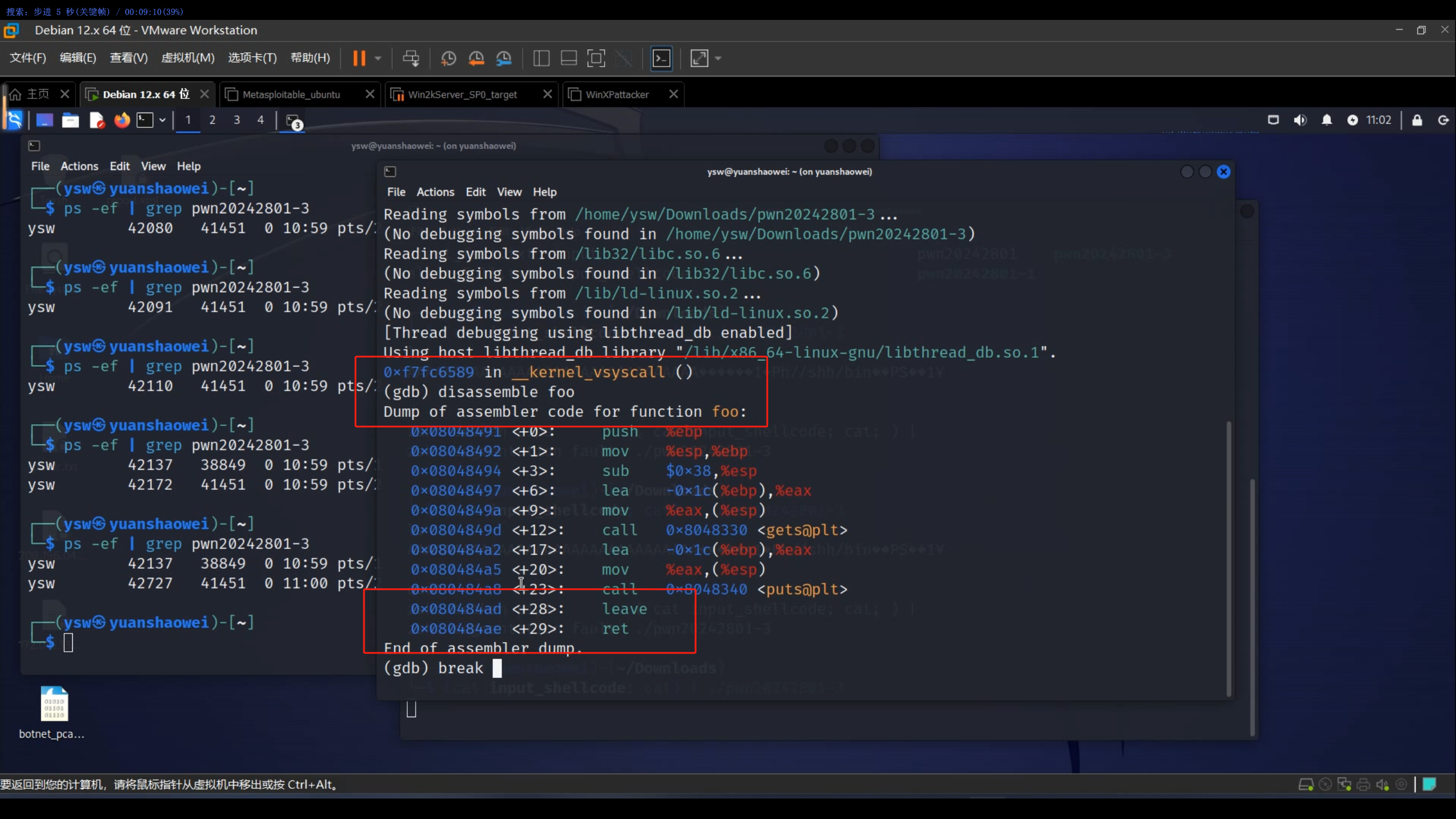
Task: Take a VM snapshot via the toolbar
Action: 448,58
